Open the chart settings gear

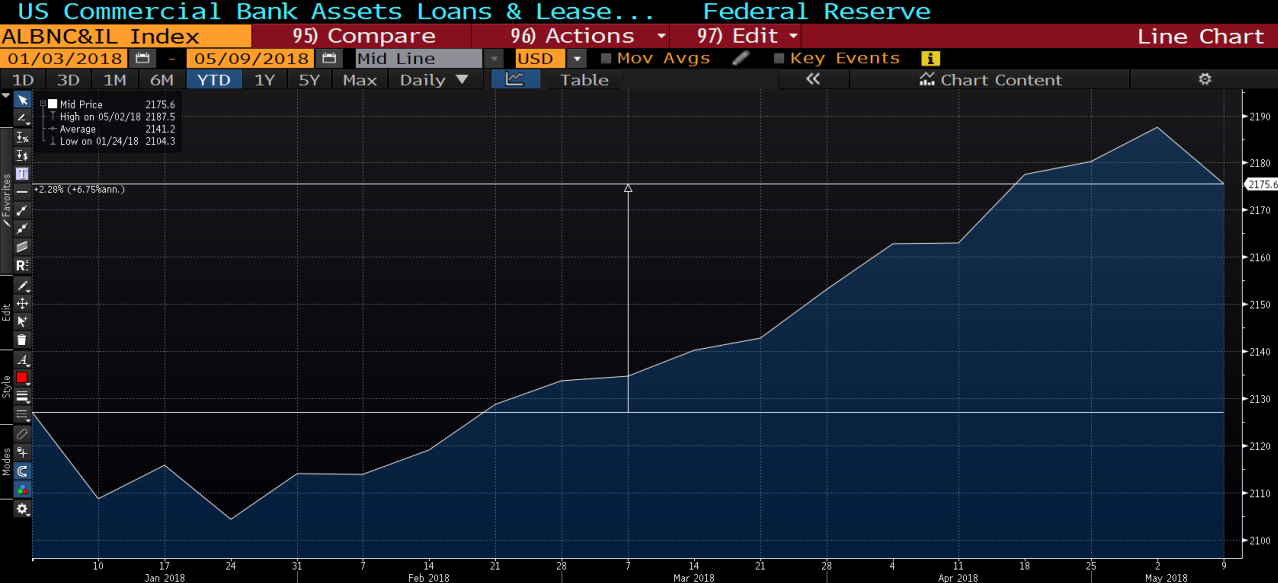1204,79
